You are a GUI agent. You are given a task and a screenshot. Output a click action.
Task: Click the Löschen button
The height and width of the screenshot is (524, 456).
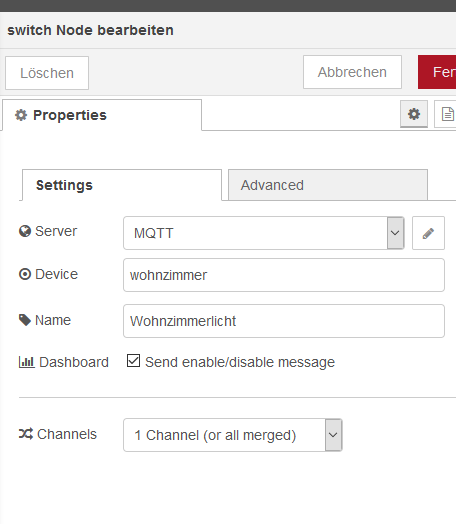point(47,73)
